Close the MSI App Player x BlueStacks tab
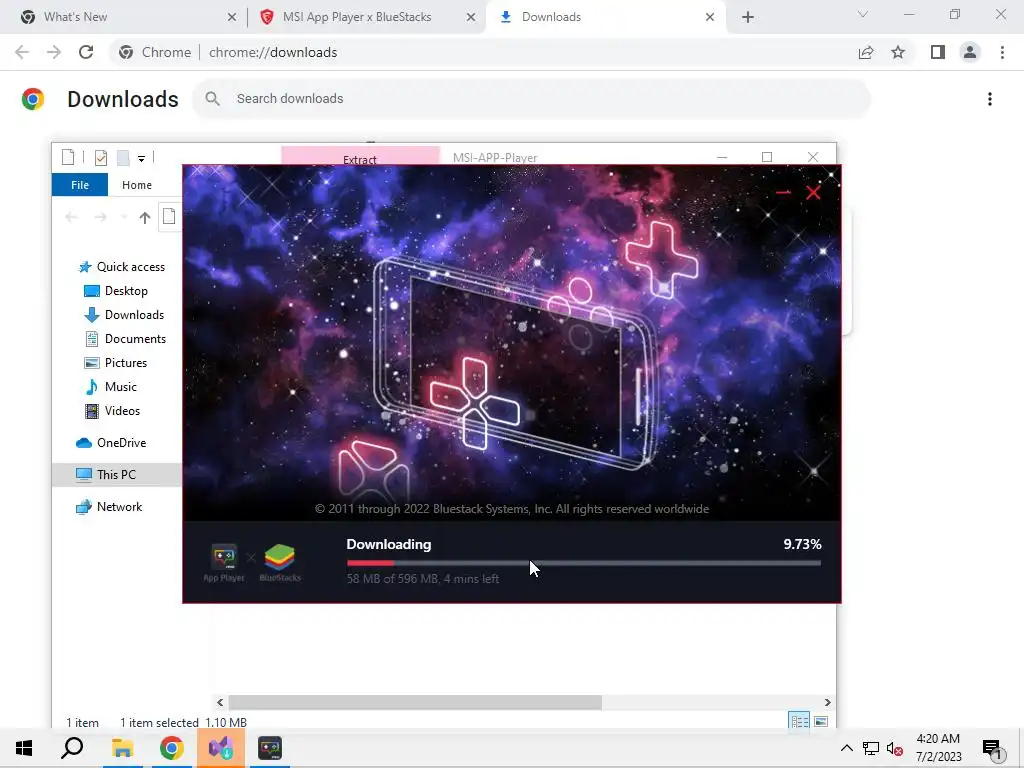This screenshot has width=1024, height=768. pos(471,17)
